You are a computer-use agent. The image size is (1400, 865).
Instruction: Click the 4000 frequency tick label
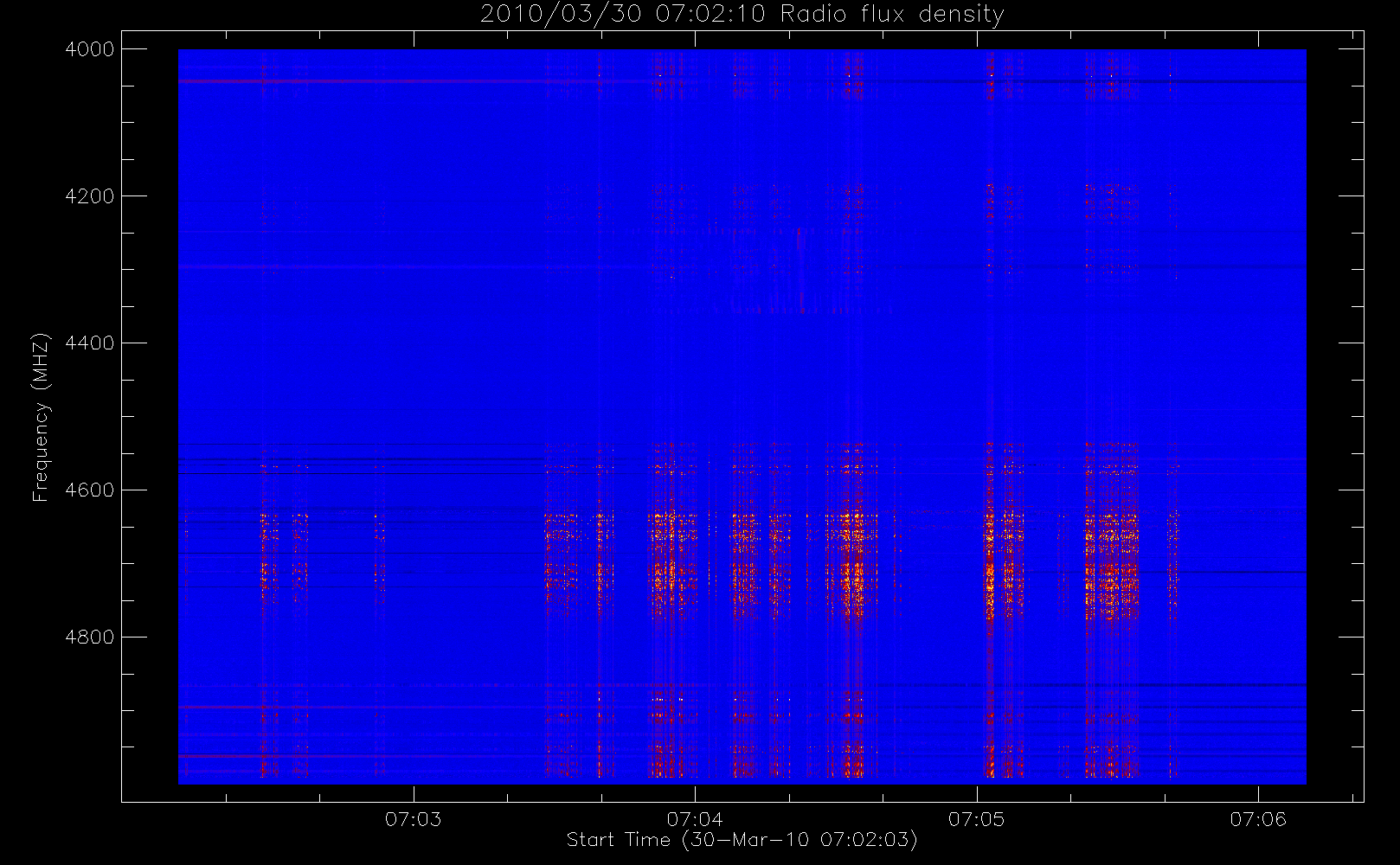pos(90,49)
